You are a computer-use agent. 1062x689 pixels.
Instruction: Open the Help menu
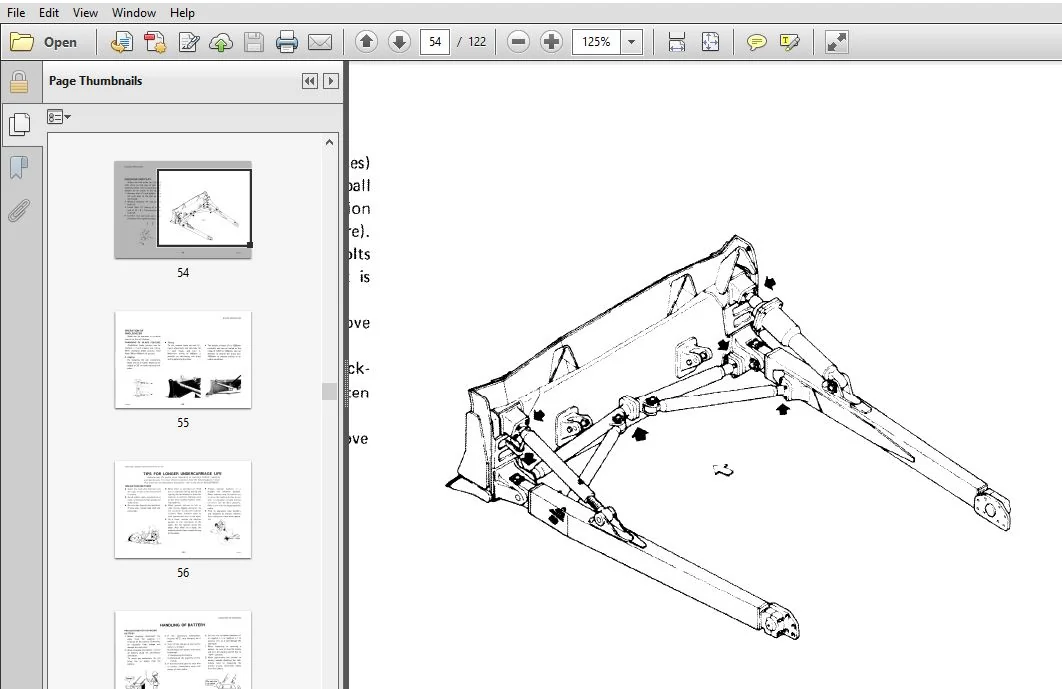(x=182, y=13)
